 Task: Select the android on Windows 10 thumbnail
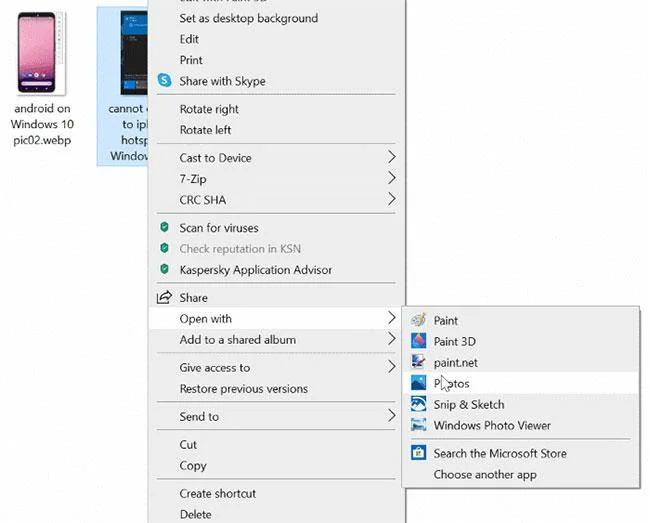[x=41, y=53]
